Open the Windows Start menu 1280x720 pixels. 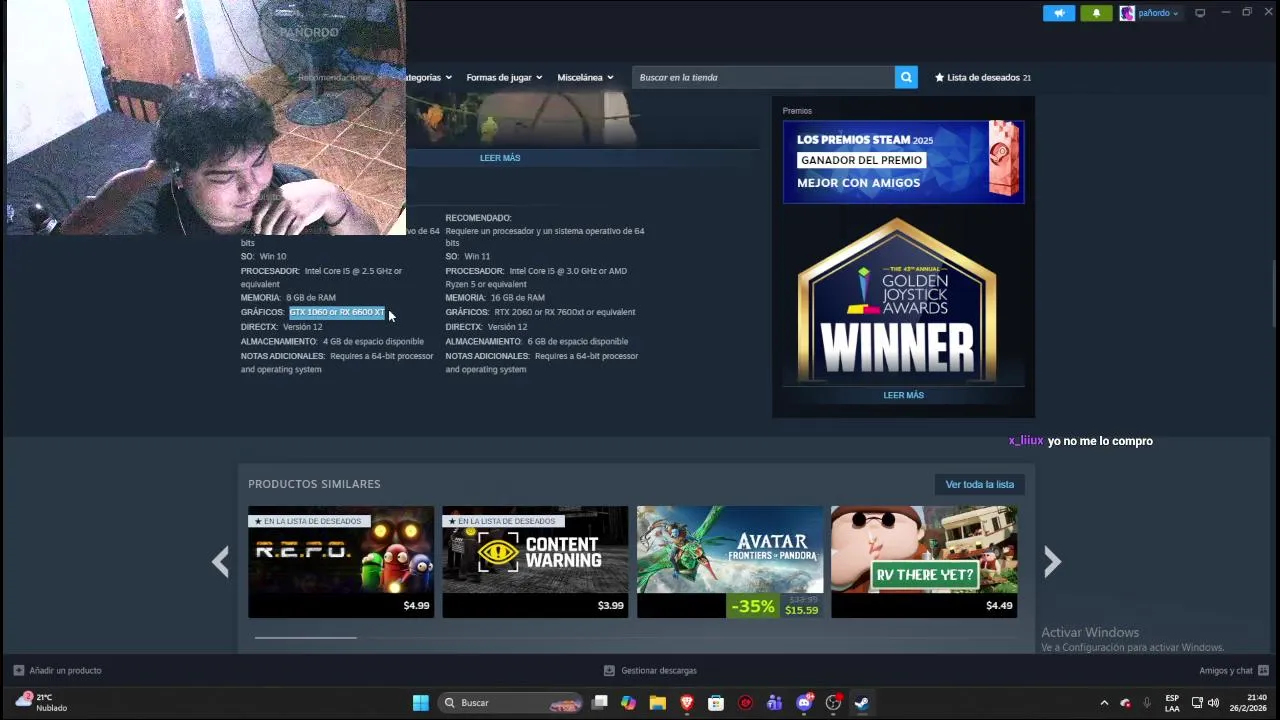point(421,703)
